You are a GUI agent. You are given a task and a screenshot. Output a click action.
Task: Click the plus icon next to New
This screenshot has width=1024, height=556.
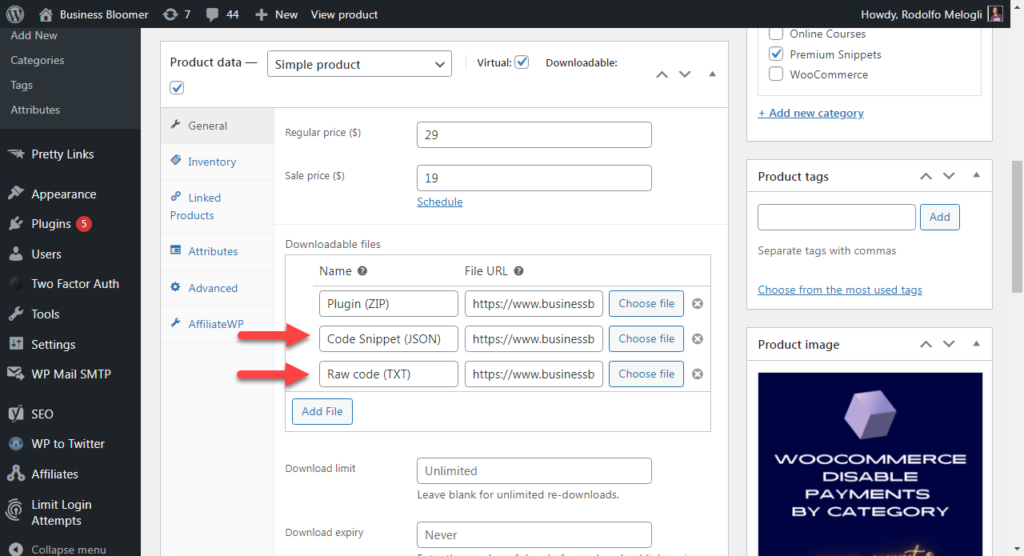pos(261,14)
